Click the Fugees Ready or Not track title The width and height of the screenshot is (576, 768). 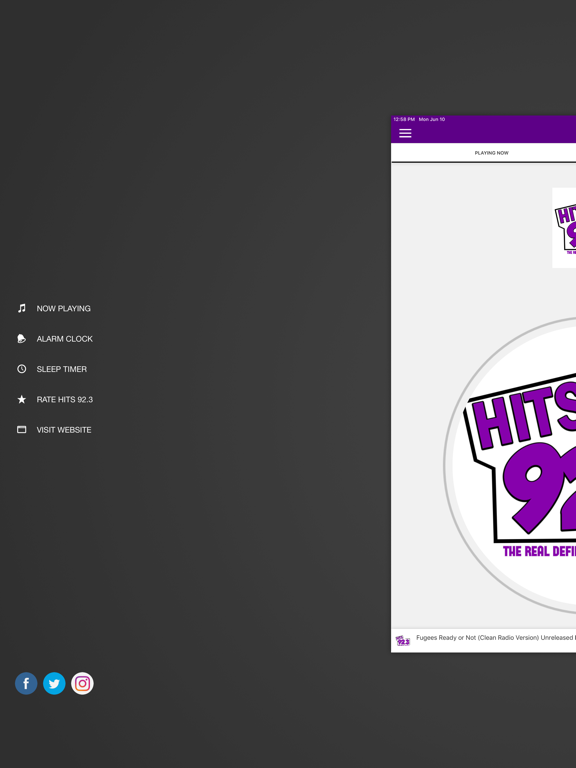(496, 638)
